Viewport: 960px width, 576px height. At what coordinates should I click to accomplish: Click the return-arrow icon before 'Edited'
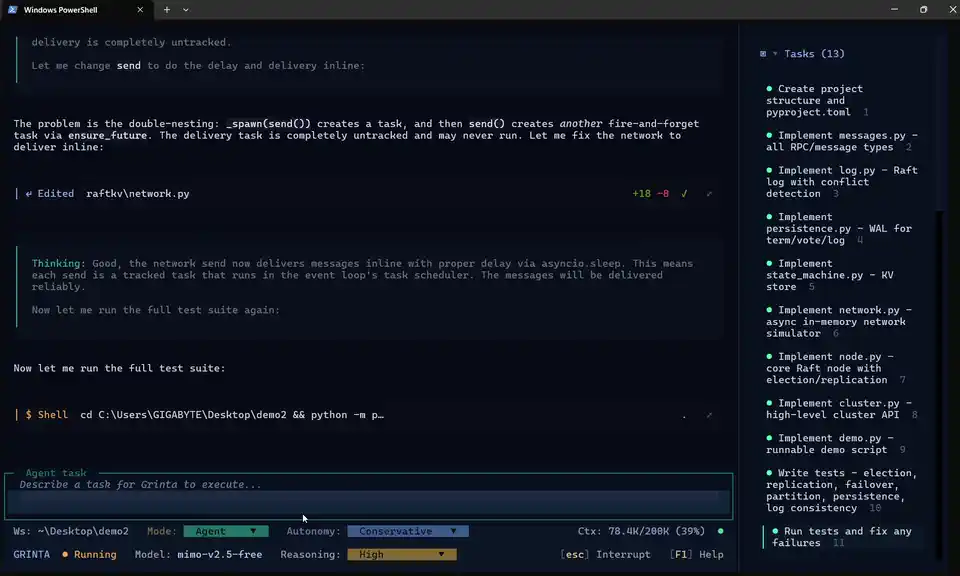tap(28, 194)
